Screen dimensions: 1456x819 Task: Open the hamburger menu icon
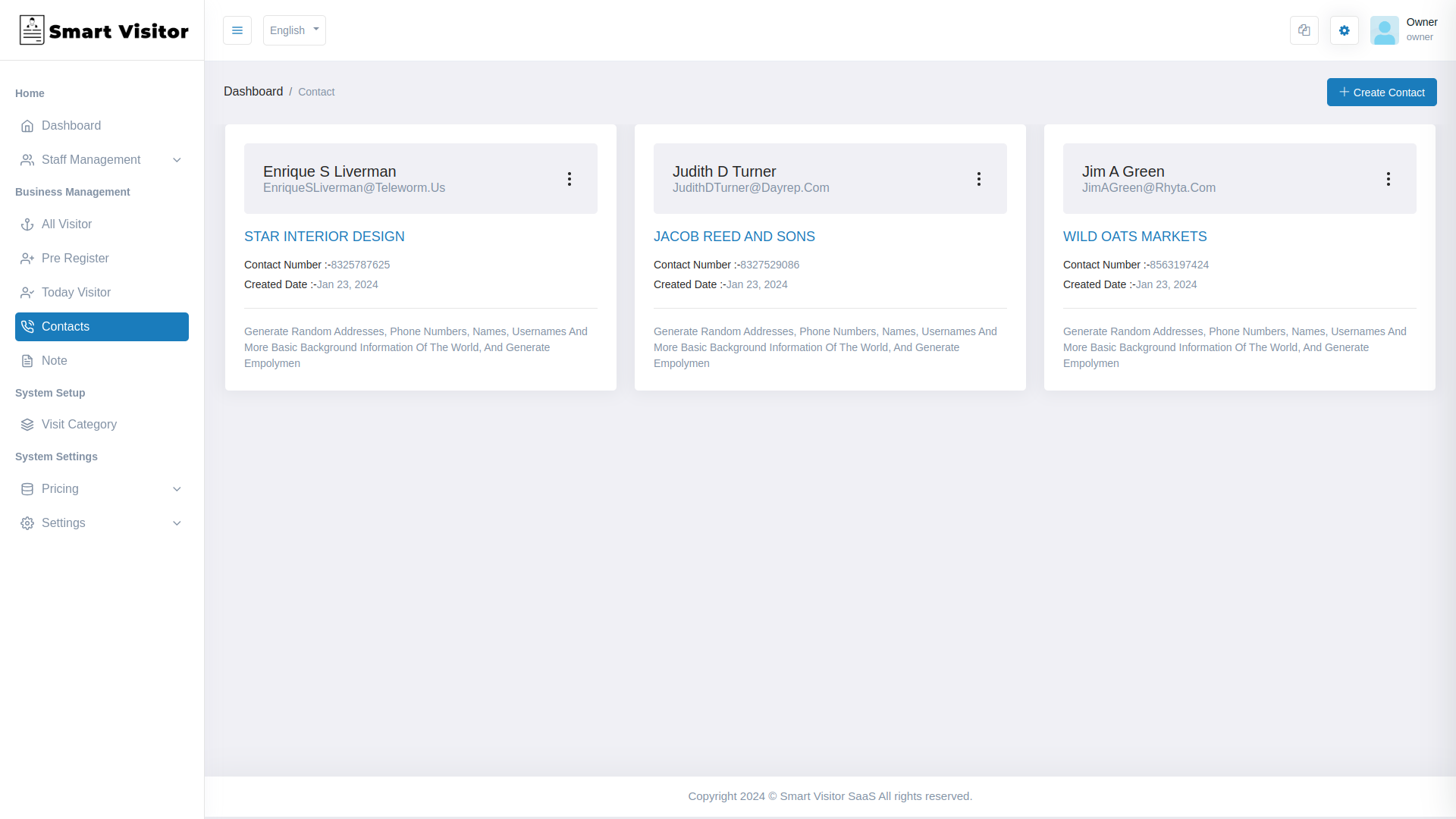(237, 30)
